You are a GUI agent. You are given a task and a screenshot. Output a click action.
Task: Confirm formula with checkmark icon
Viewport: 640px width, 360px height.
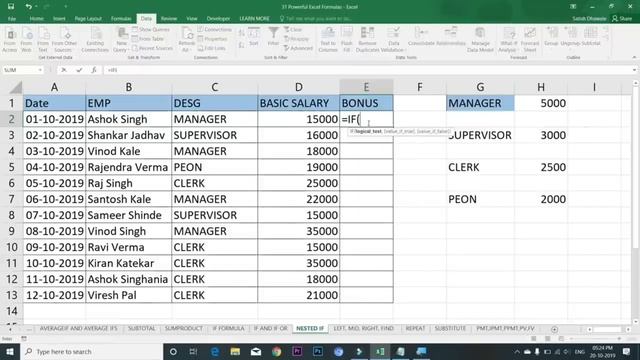click(79, 70)
